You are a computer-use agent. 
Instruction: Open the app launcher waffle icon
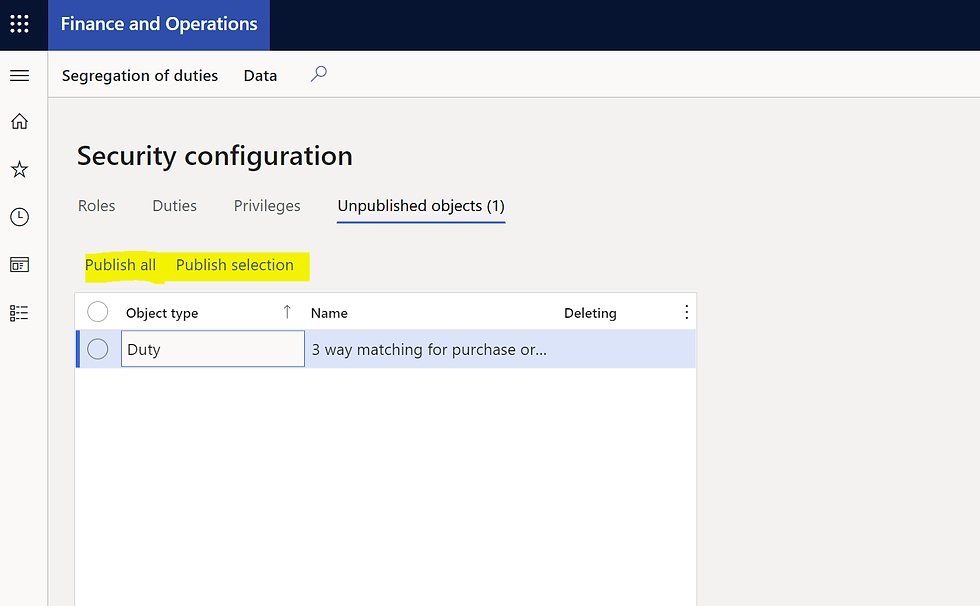point(19,24)
